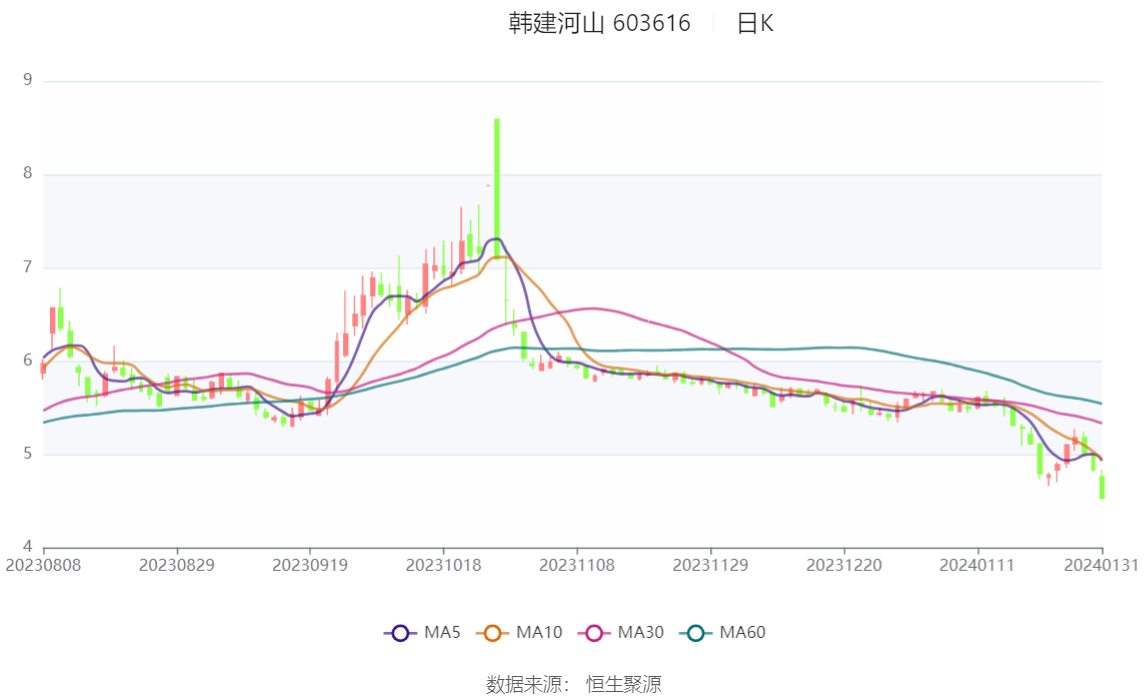Viewport: 1148px width, 699px height.
Task: Click the last green candlestick at 20240131
Action: 1102,487
